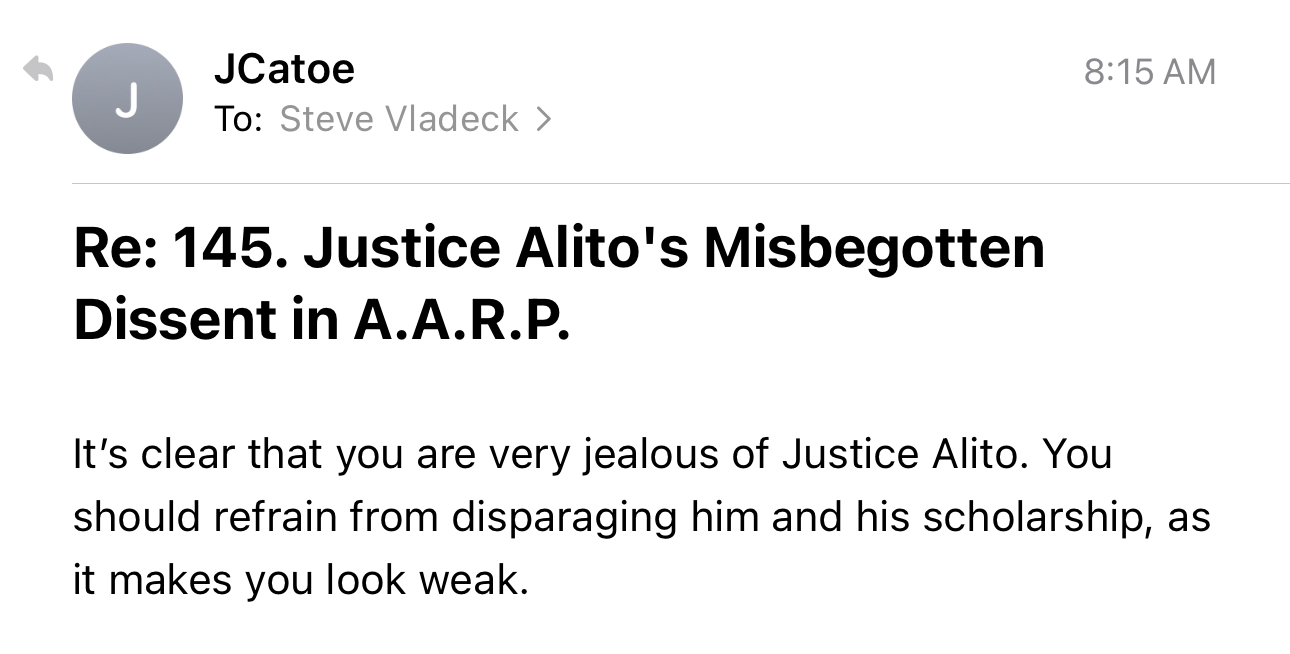1290x654 pixels.
Task: Click the subject line starting "Re: 145."
Action: tap(558, 249)
